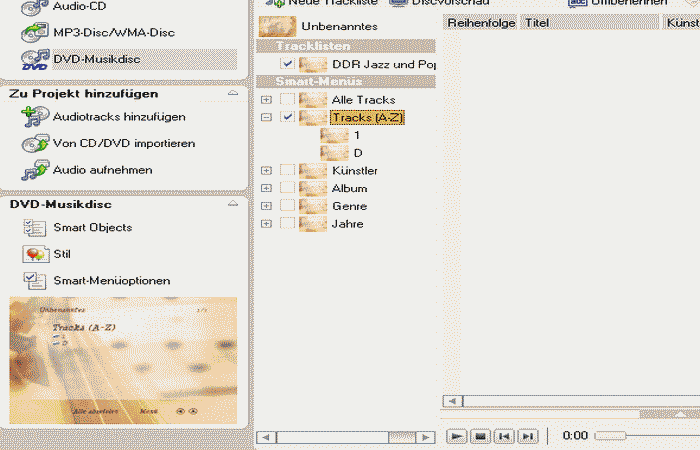The height and width of the screenshot is (450, 700).
Task: Click the Audiotracks hinzufügen icon
Action: (x=36, y=117)
